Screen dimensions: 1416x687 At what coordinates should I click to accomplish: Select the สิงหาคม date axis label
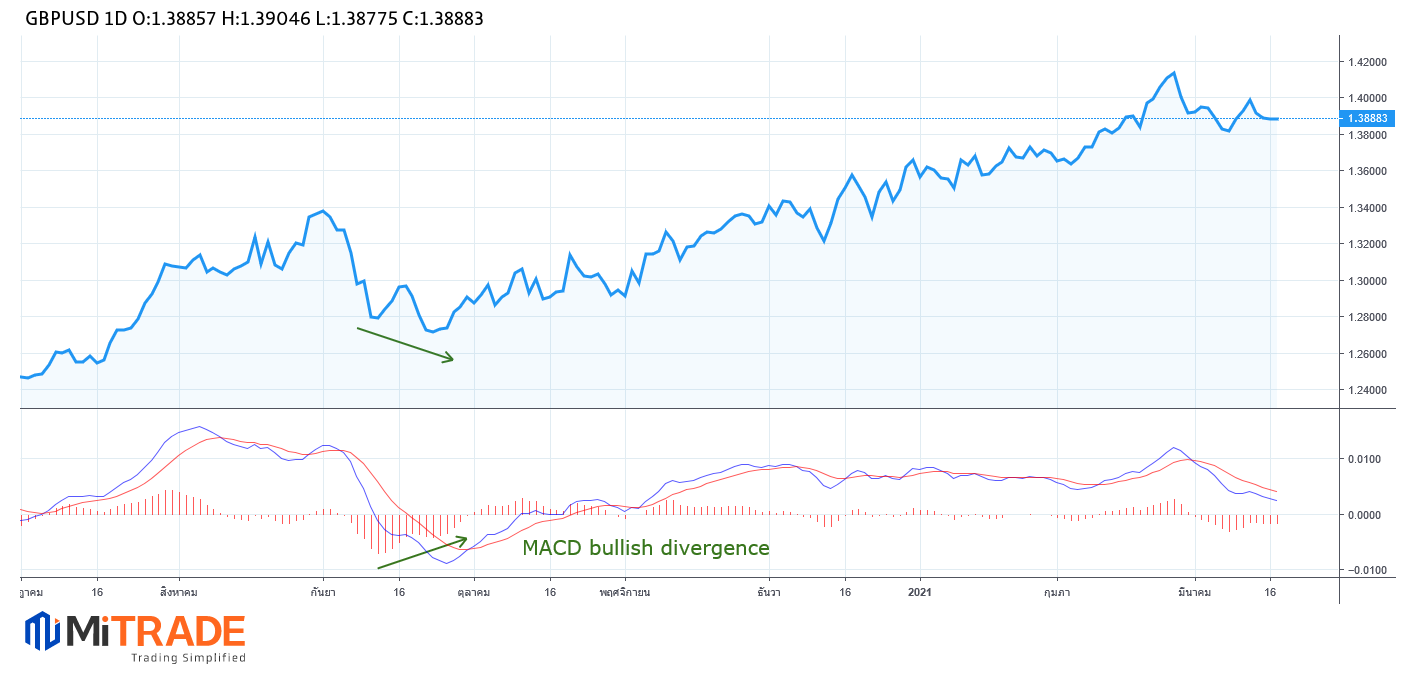point(178,592)
